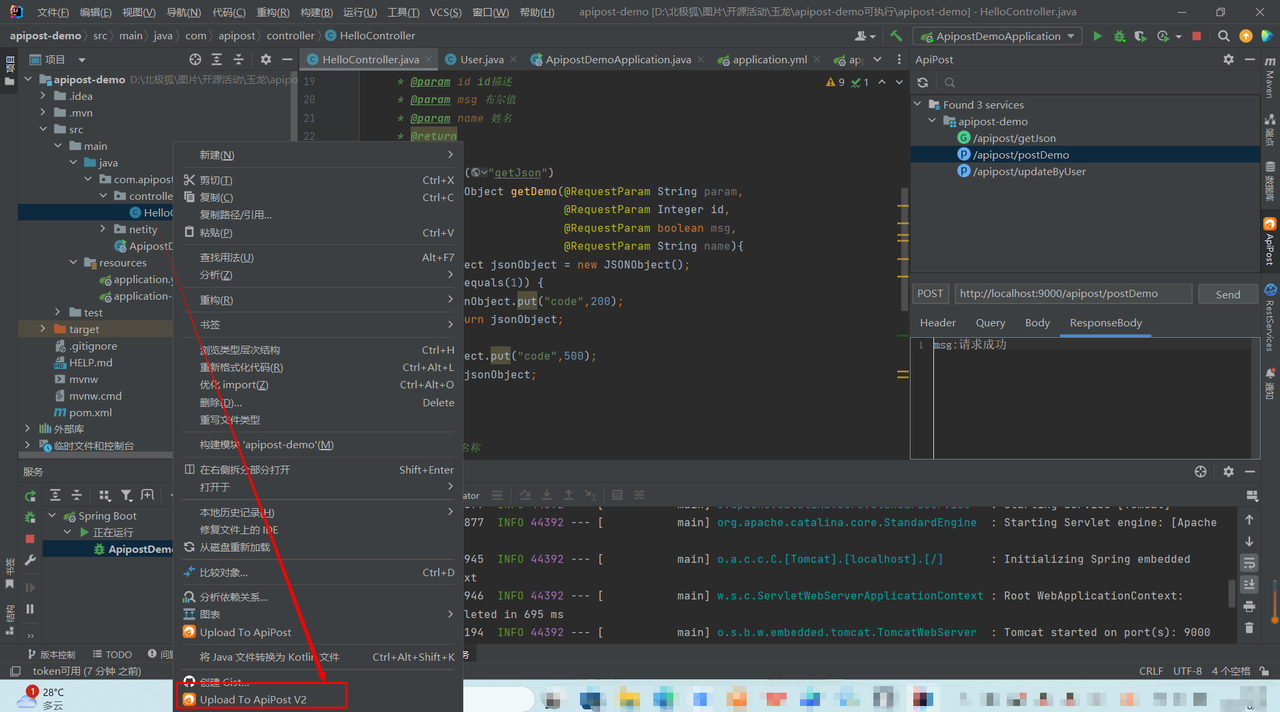This screenshot has height=712, width=1280.
Task: Open the 版本控制 tool window button
Action: click(x=50, y=655)
